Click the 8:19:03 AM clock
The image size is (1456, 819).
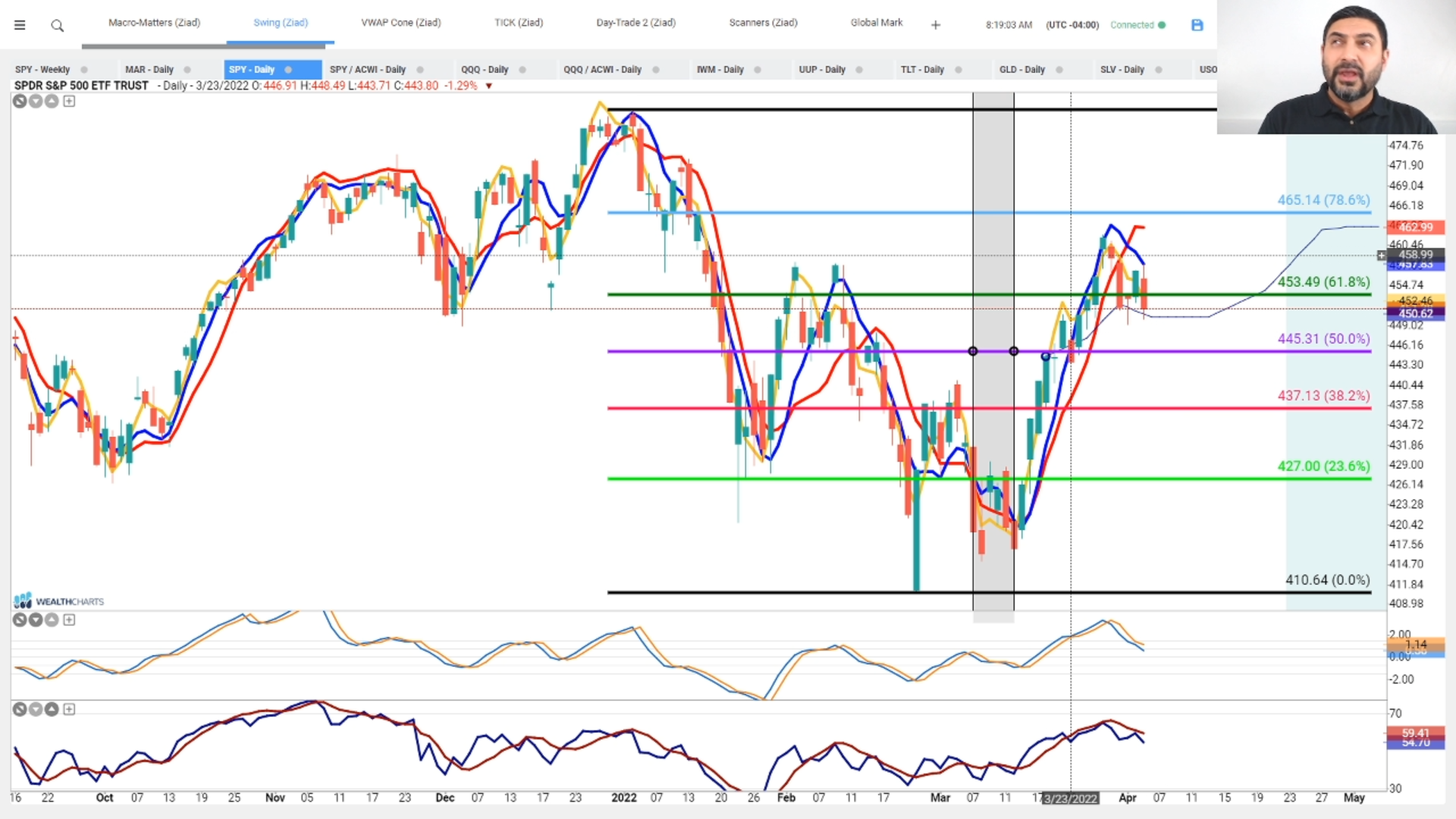[1009, 25]
